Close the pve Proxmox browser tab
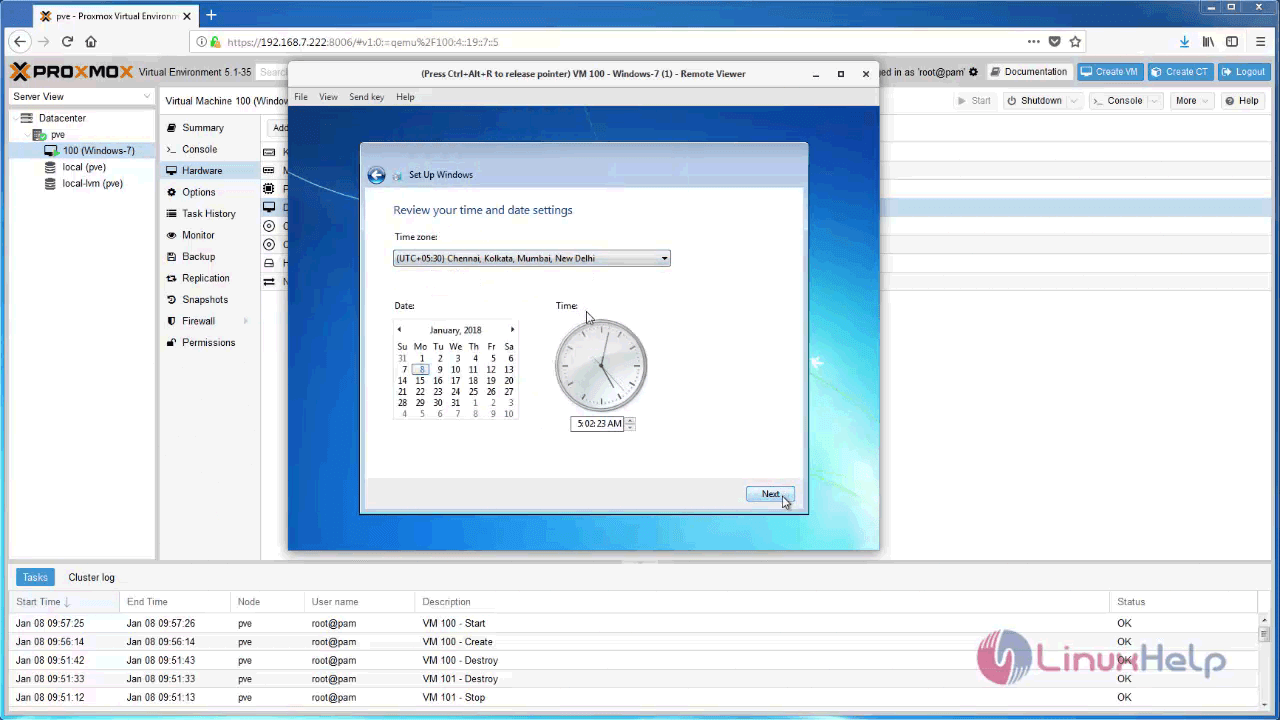 click(x=187, y=16)
